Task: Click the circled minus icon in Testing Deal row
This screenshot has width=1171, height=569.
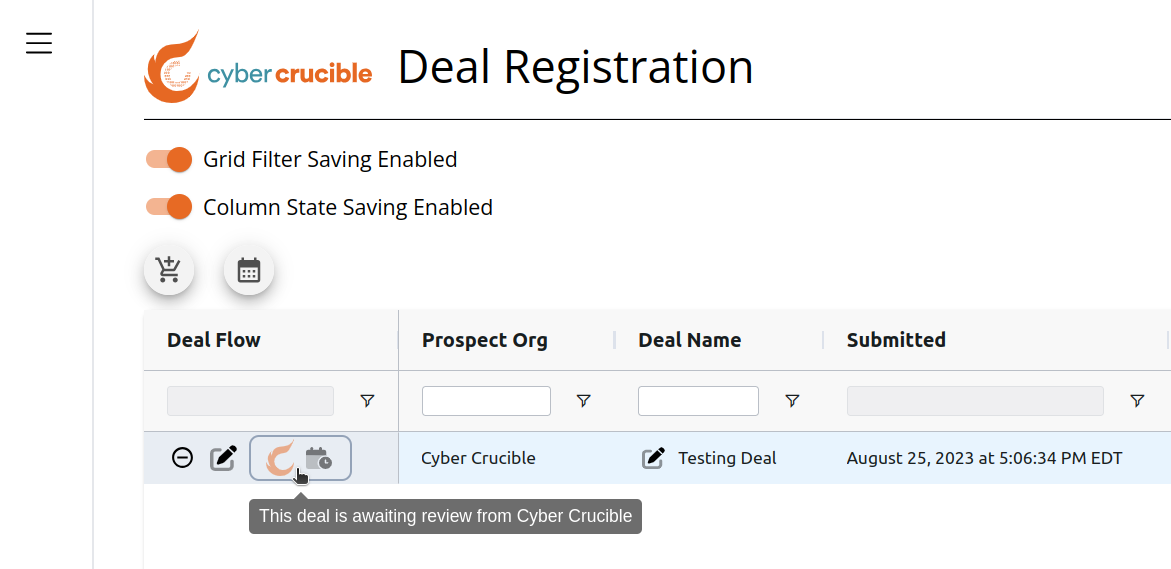Action: [182, 457]
